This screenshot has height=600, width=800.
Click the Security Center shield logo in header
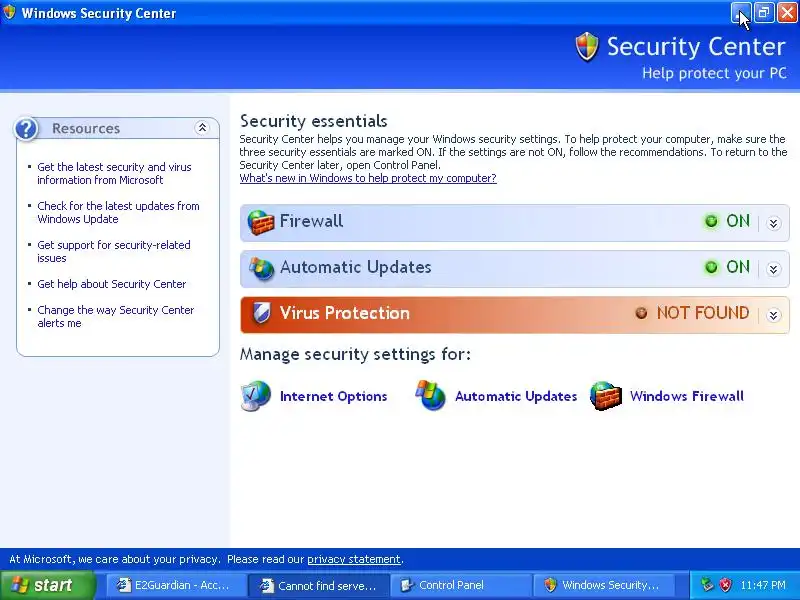[587, 46]
